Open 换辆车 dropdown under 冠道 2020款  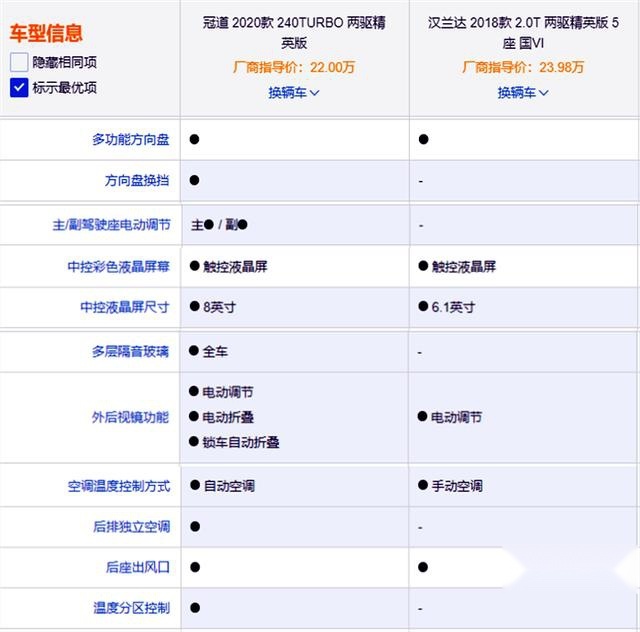(x=294, y=93)
